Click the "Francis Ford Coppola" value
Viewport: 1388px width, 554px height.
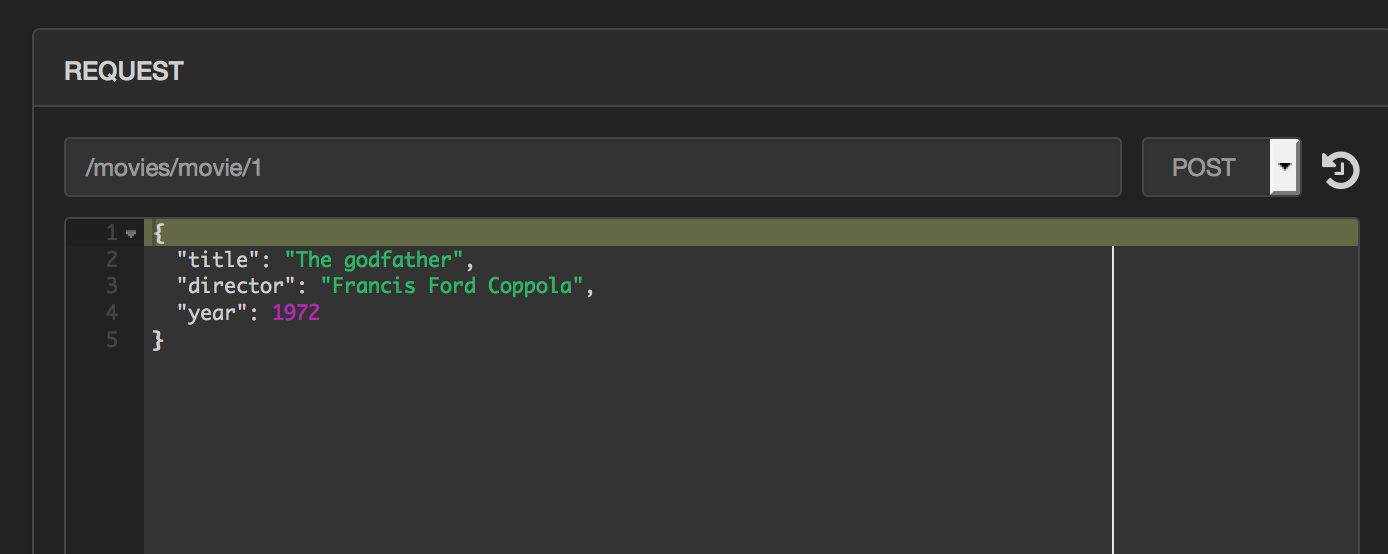452,287
